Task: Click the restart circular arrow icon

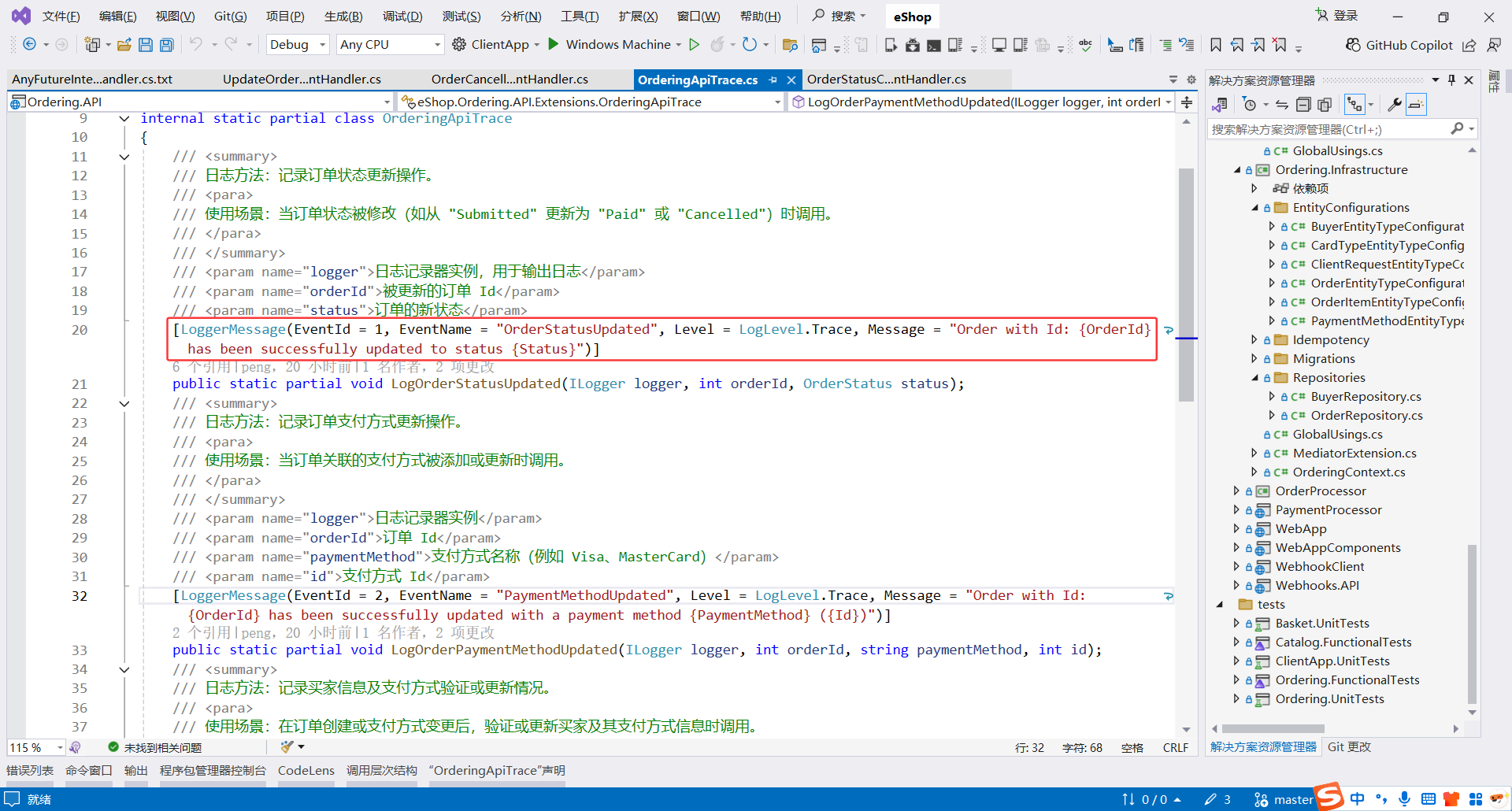Action: (x=750, y=44)
